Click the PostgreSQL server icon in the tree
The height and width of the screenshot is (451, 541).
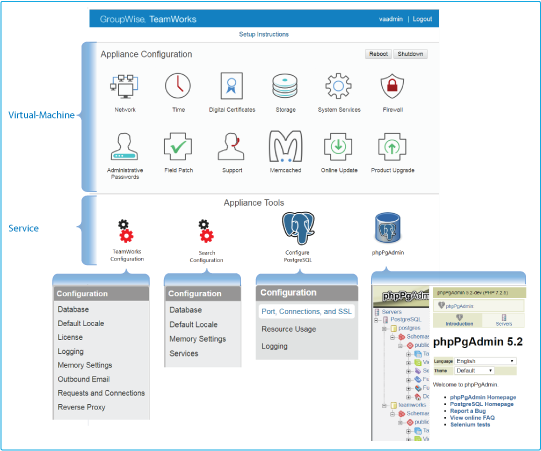pyautogui.click(x=386, y=320)
